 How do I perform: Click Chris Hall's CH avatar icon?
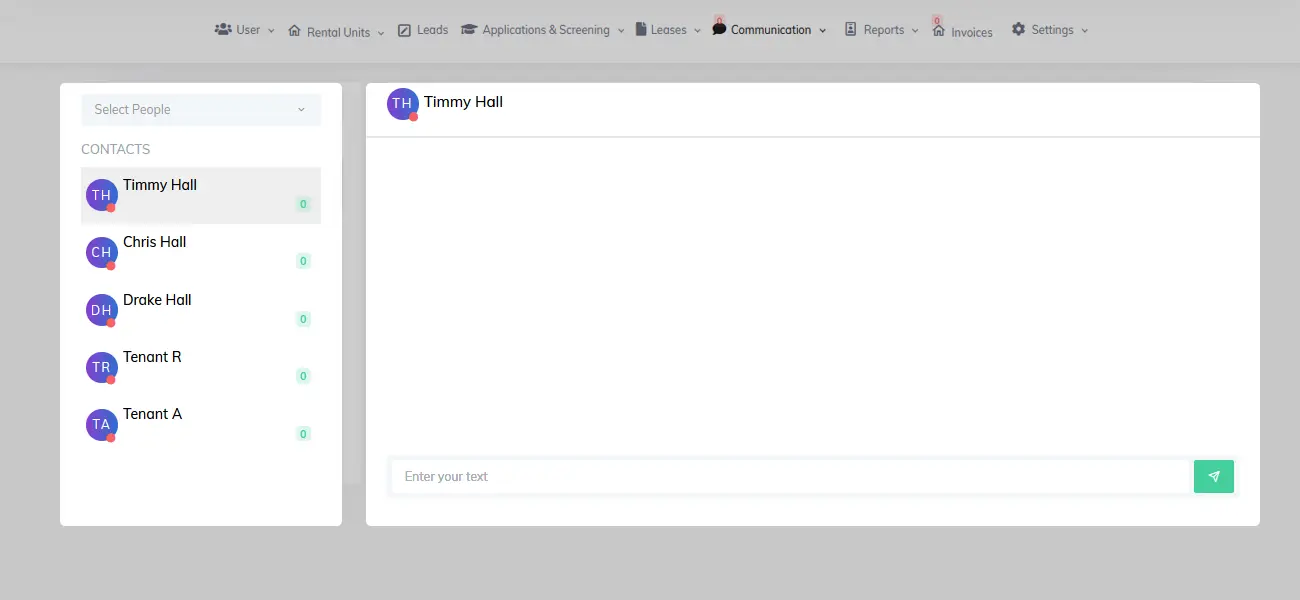101,253
